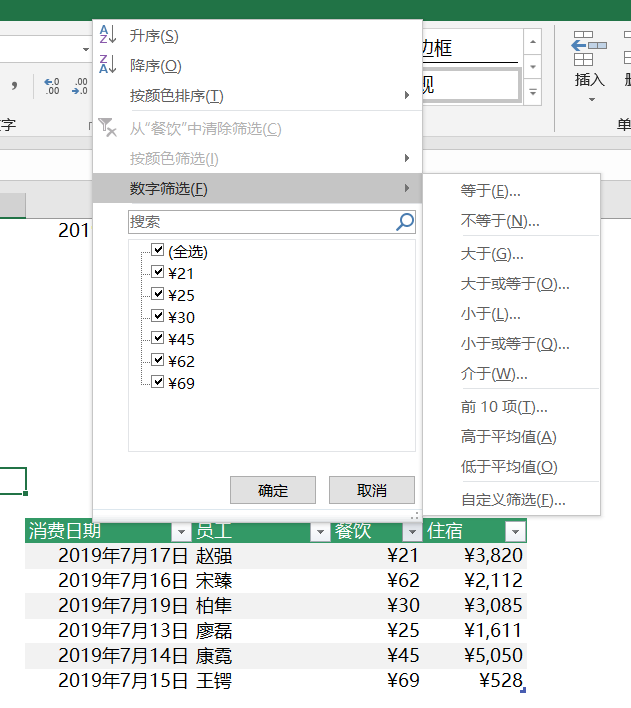
Task: Choose 自定义筛选(F)... from the submenu
Action: click(513, 500)
